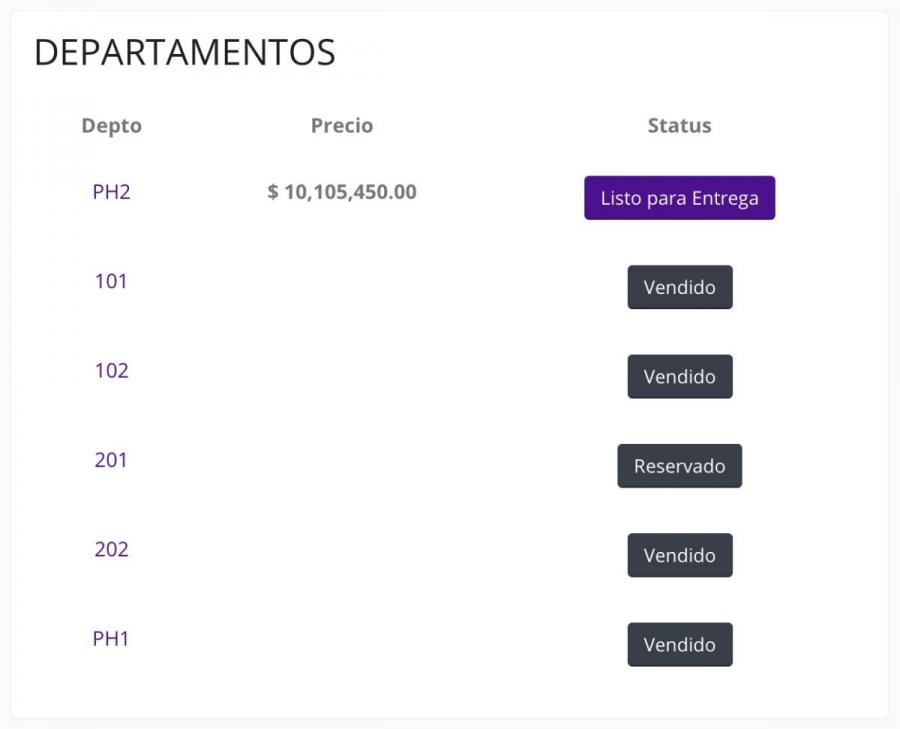Select the Status column header
Screen dimensions: 900x729
680,126
